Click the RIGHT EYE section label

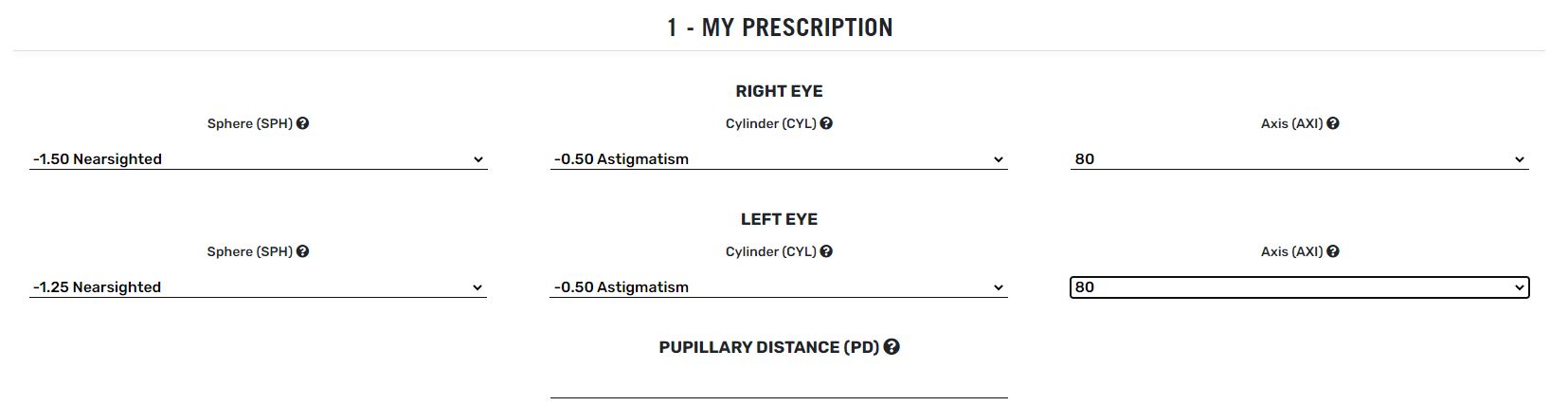point(779,91)
